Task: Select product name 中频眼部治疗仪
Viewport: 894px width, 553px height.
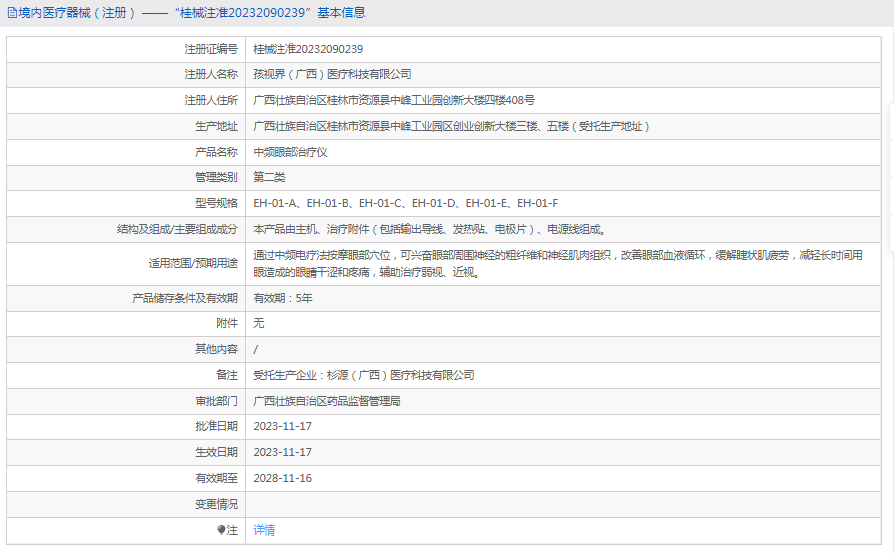Action: tap(290, 152)
